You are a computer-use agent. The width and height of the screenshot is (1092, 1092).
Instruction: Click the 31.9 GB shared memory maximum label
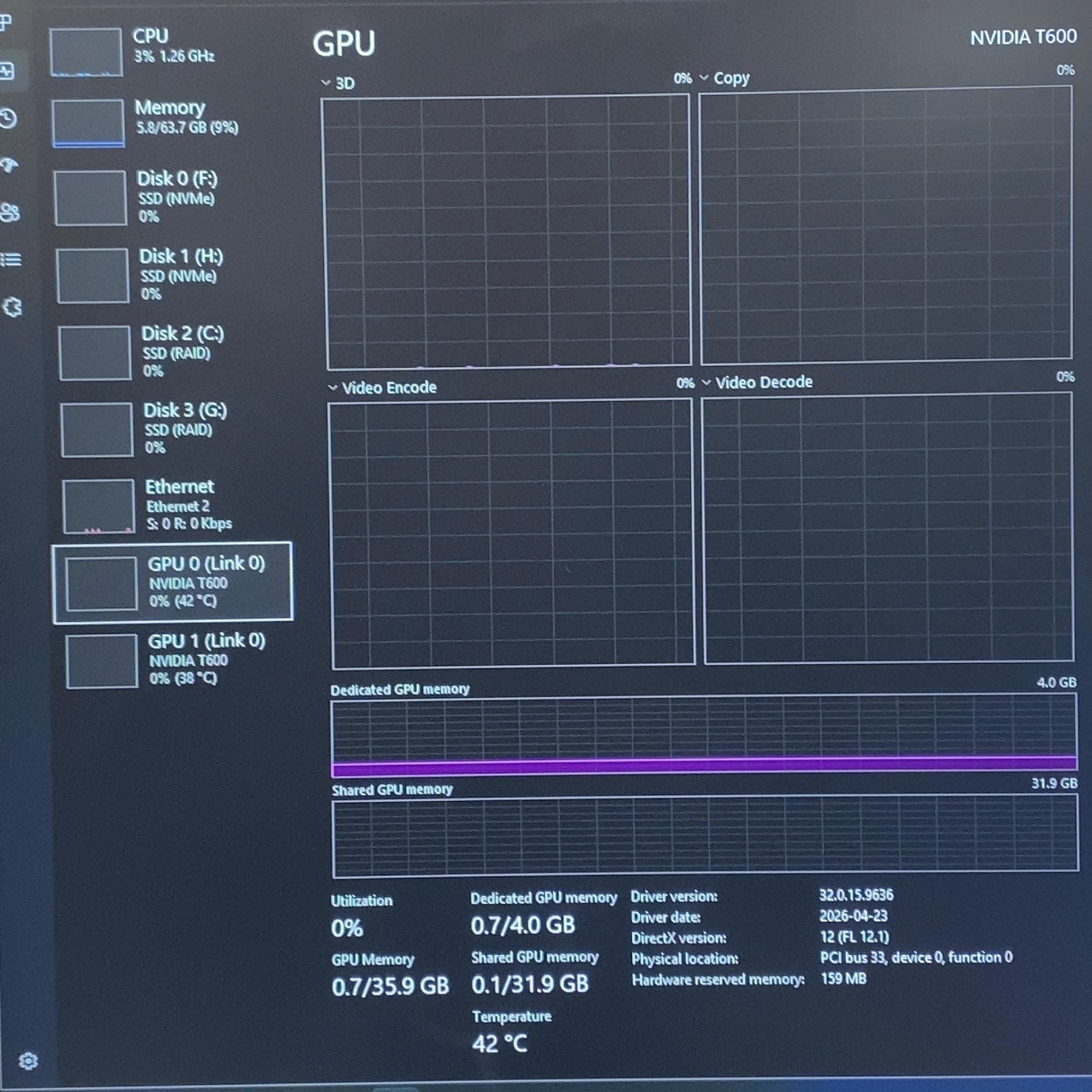[1054, 783]
